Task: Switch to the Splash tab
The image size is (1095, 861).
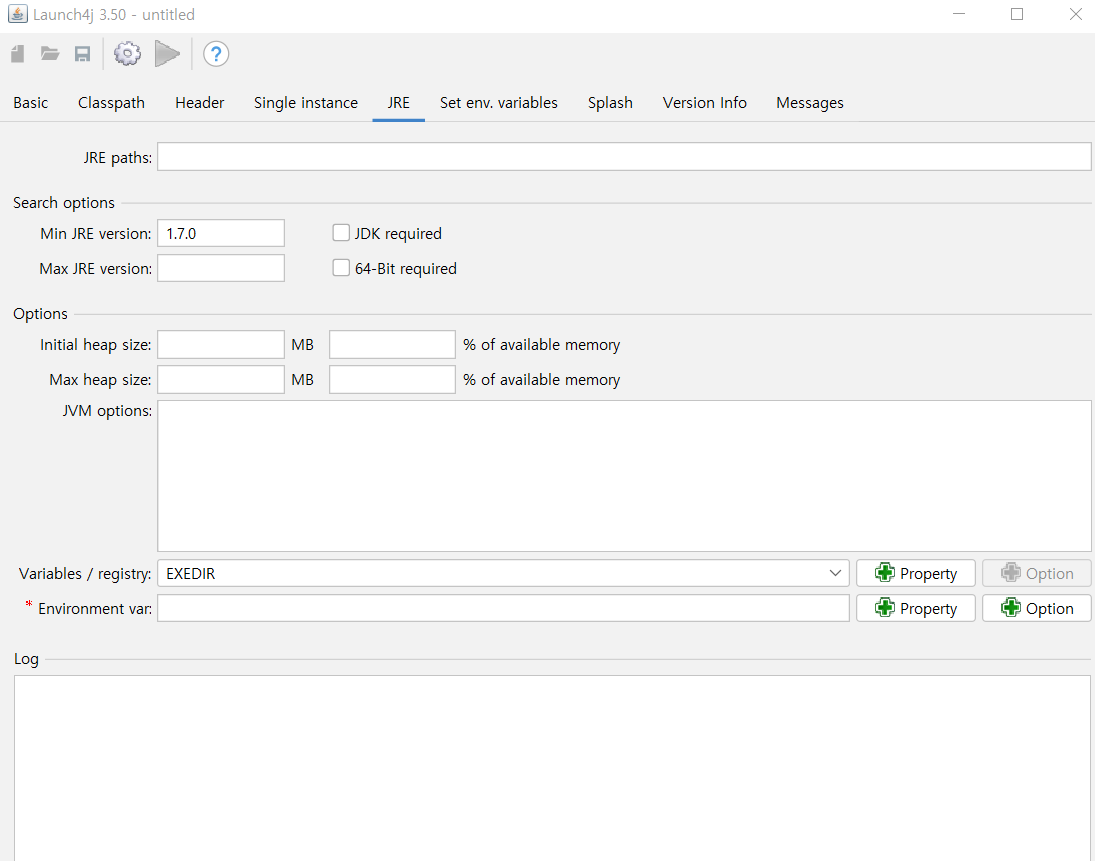Action: (x=610, y=103)
